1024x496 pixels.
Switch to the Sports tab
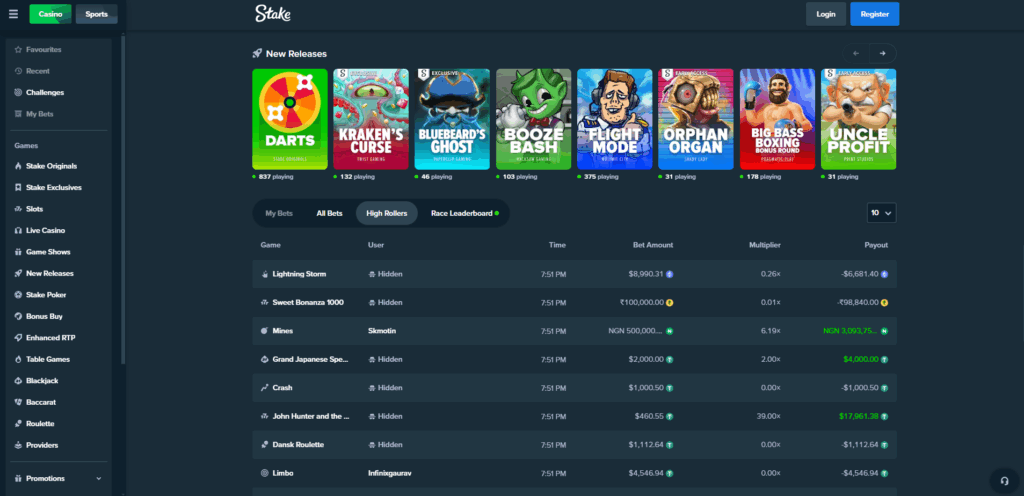coord(97,14)
